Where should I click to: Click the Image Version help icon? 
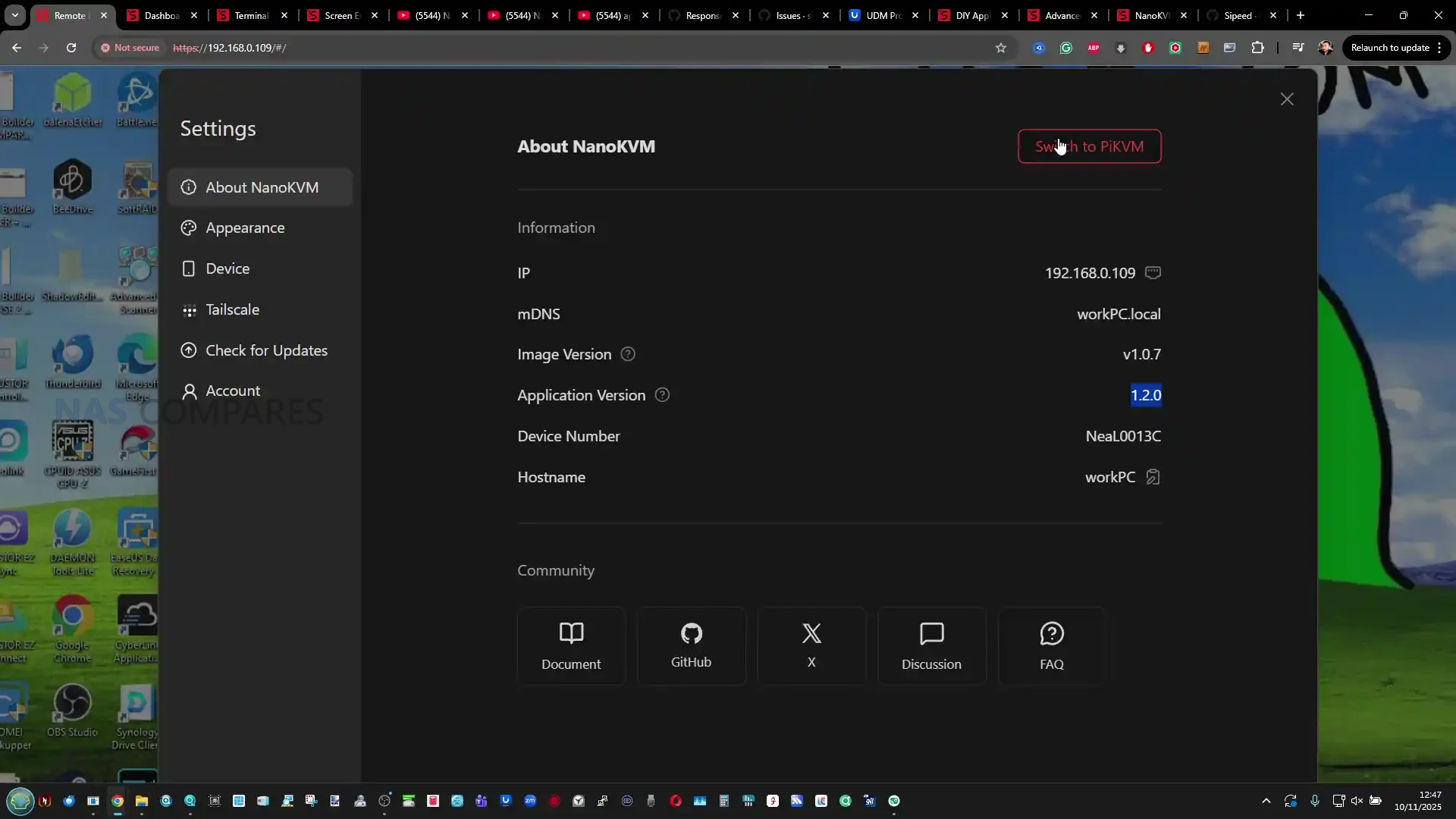(628, 354)
